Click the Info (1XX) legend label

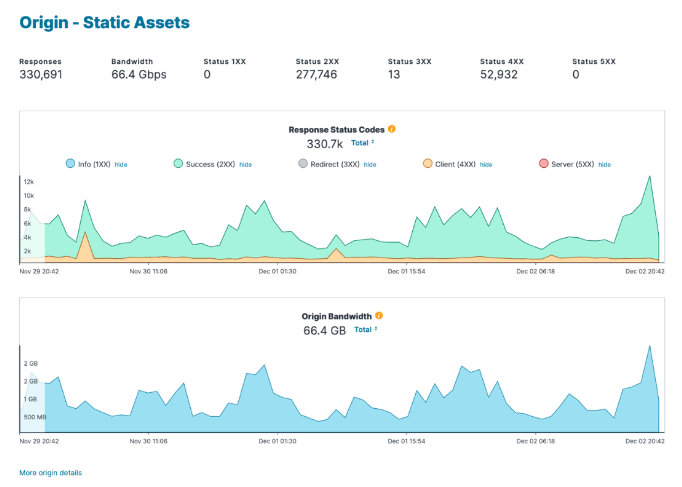tap(94, 164)
